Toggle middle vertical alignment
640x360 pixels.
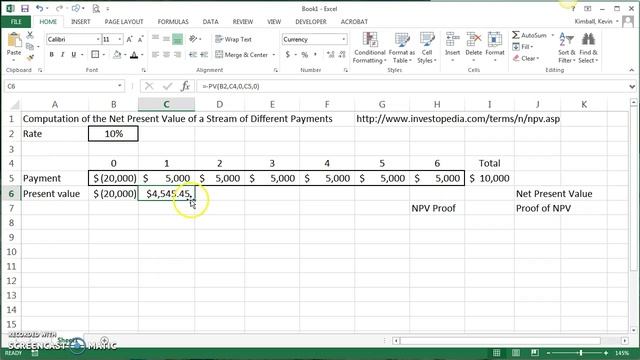click(166, 39)
